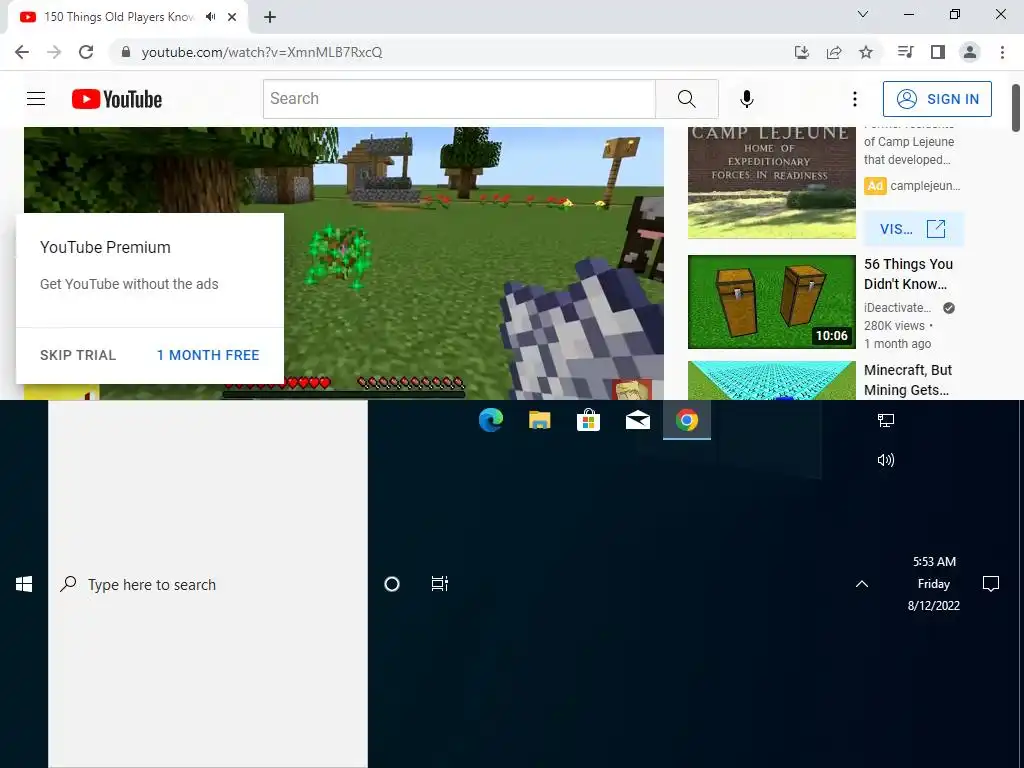Open '56 Things You Didn't Know' thumbnail

pyautogui.click(x=771, y=302)
